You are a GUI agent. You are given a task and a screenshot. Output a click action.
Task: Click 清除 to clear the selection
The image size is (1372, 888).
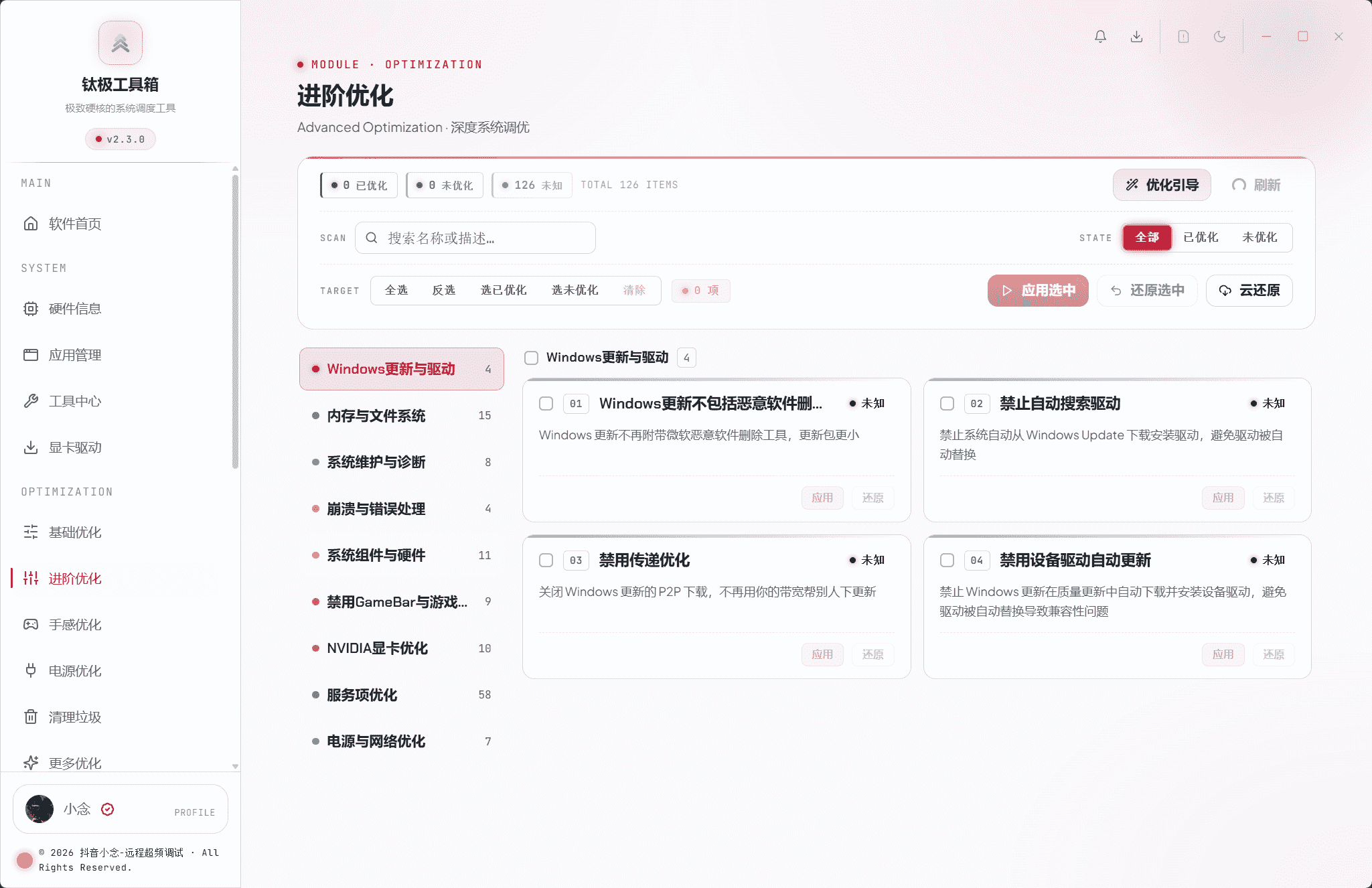635,291
